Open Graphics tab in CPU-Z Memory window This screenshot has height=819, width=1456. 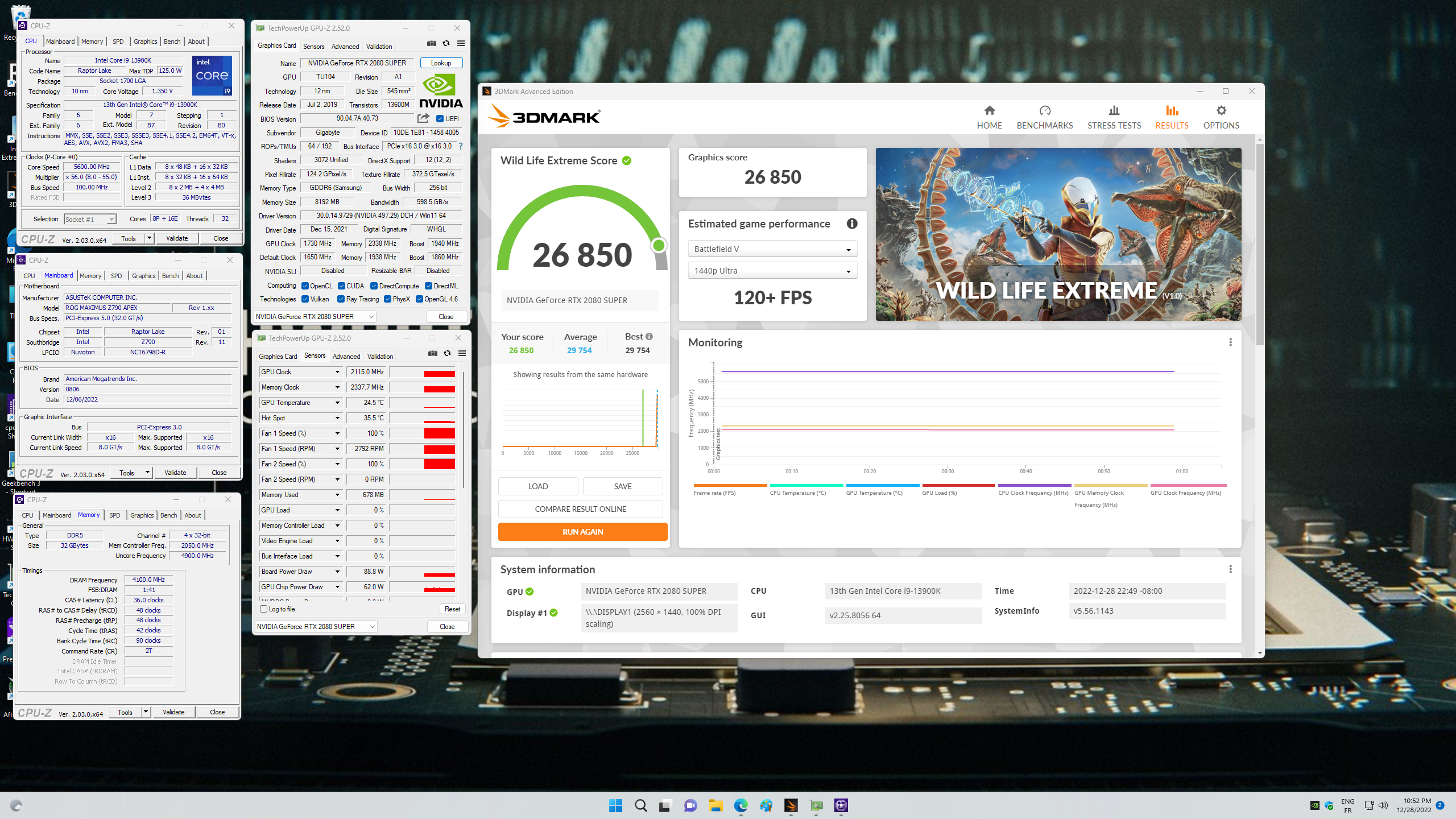(142, 515)
